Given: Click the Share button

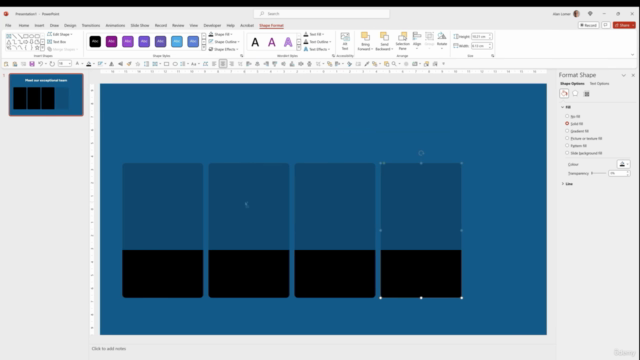Looking at the screenshot, I should coord(624,25).
